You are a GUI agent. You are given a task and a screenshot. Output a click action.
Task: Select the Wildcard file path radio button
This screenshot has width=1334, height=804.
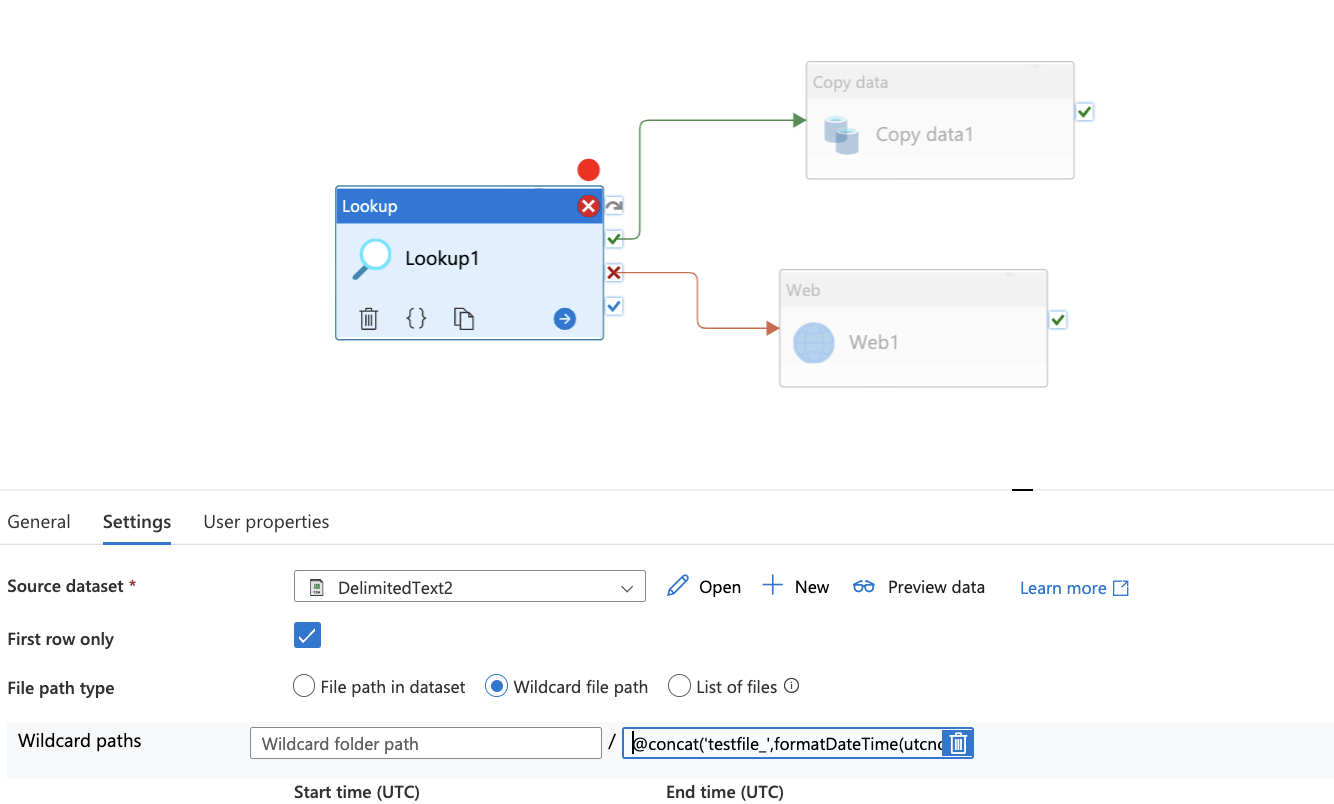point(496,686)
